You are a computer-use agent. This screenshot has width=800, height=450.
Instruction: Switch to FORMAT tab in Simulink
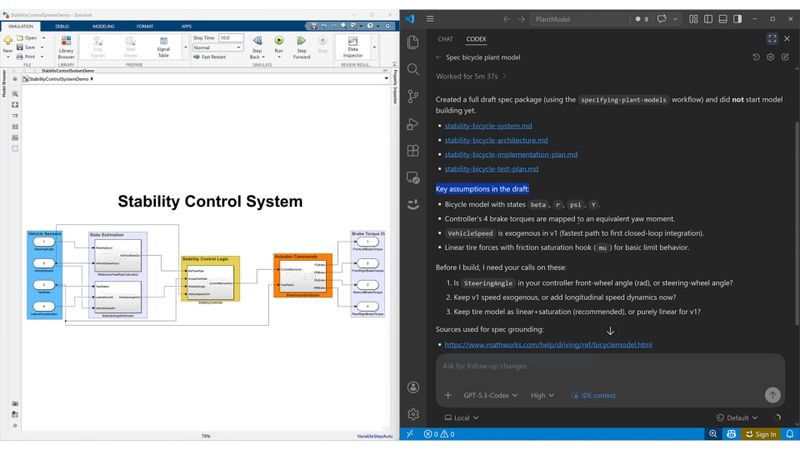(x=145, y=26)
